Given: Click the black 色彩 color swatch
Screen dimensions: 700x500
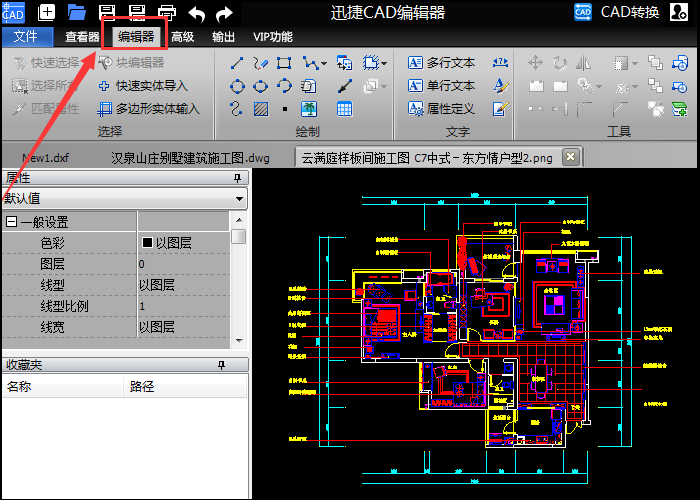Looking at the screenshot, I should [x=147, y=243].
